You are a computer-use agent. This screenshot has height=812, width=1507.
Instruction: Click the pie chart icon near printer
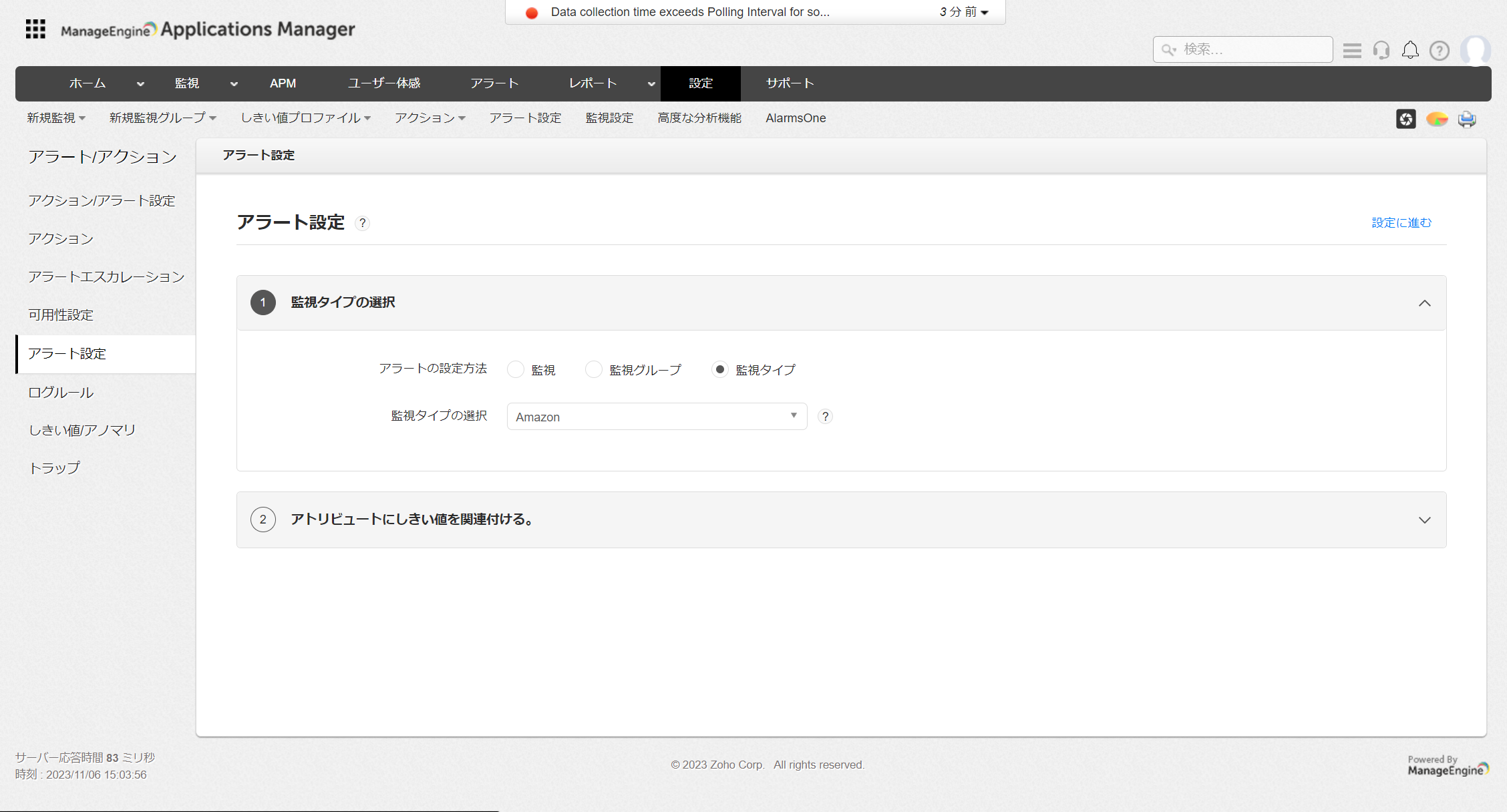point(1436,119)
